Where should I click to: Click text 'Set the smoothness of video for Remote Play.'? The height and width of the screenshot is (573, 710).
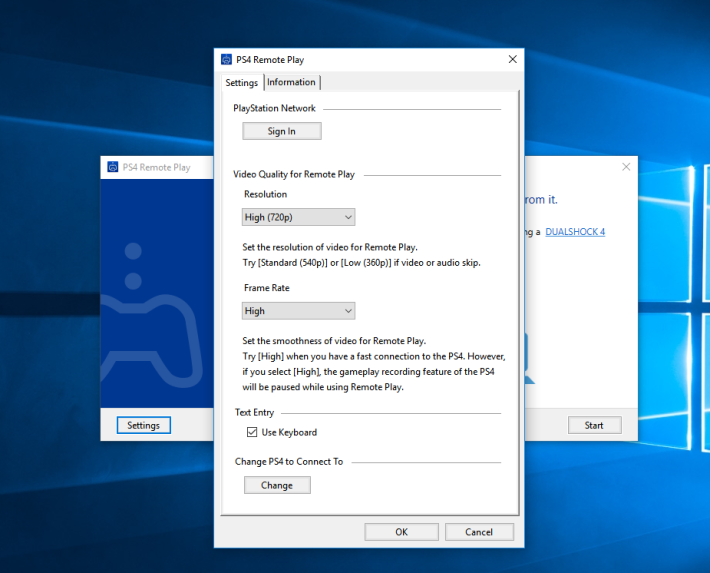pyautogui.click(x=334, y=341)
